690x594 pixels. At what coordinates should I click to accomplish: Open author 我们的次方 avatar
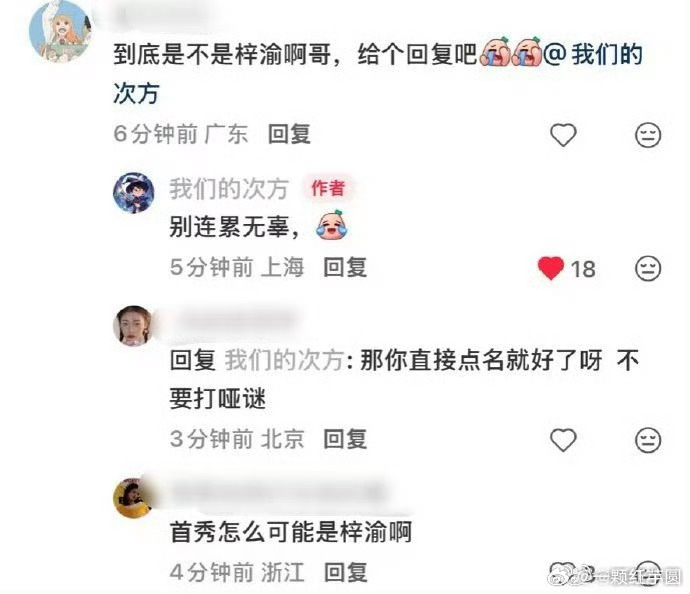coord(134,193)
